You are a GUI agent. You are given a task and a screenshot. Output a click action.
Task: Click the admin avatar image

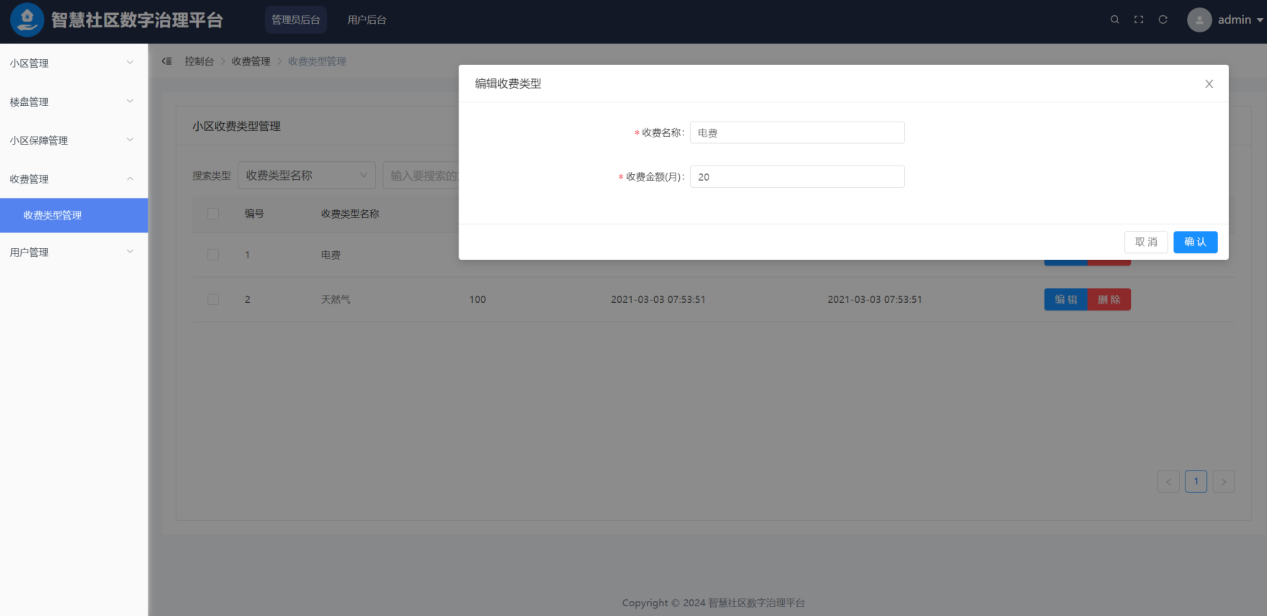[1199, 19]
